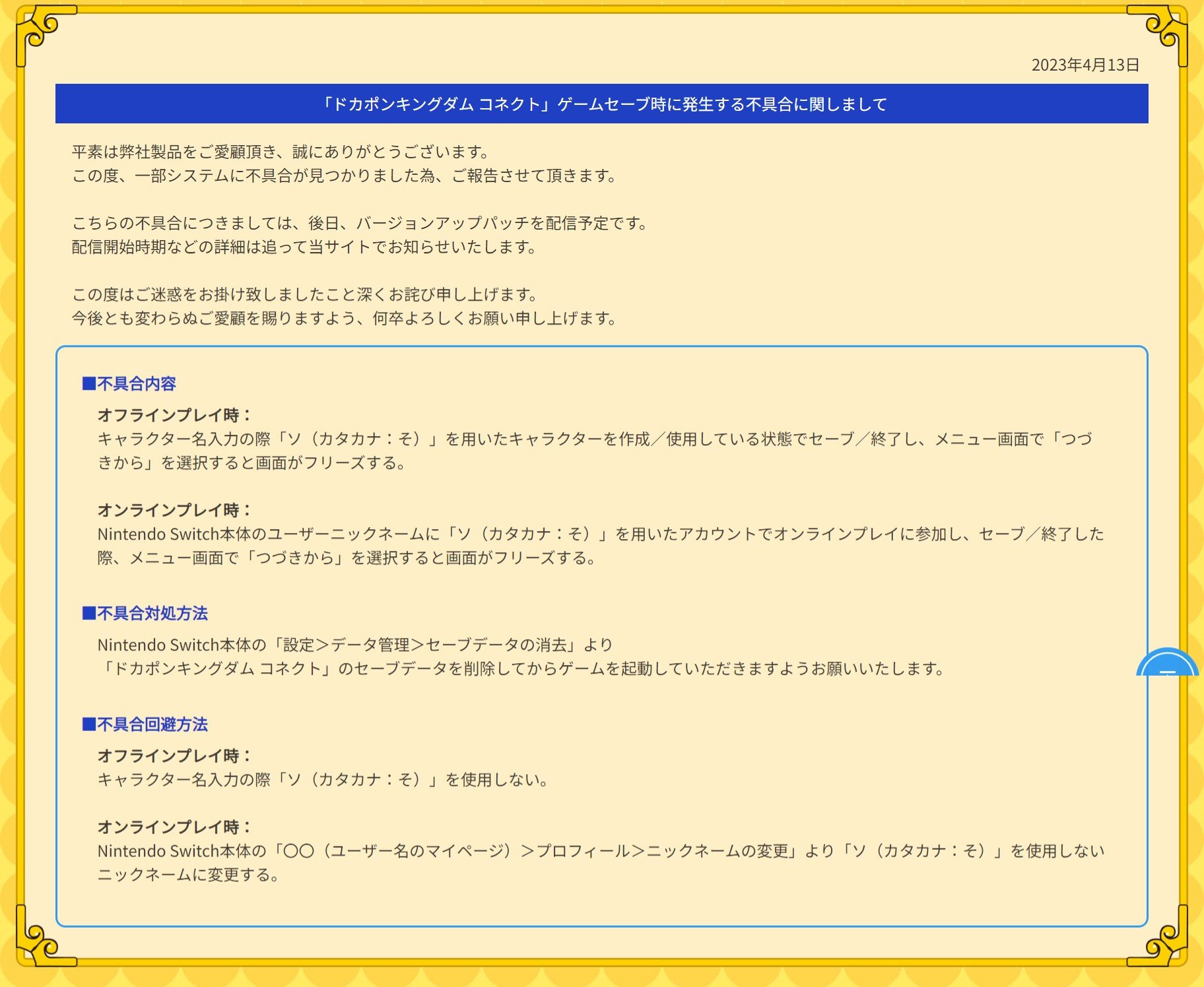Click the square bullet before 不具合内容
1204x987 pixels.
click(x=88, y=384)
